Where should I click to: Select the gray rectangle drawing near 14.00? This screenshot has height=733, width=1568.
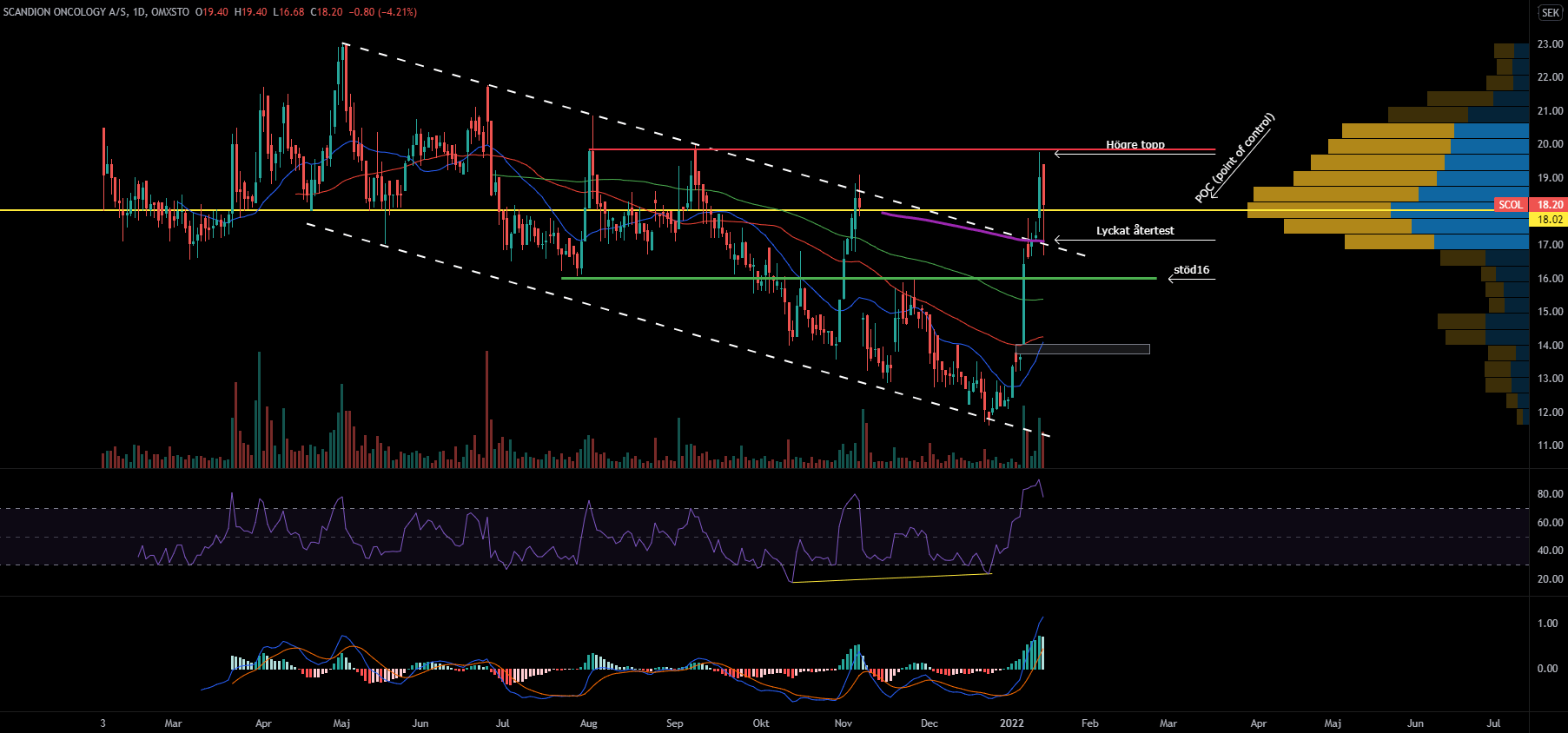[x=1082, y=349]
